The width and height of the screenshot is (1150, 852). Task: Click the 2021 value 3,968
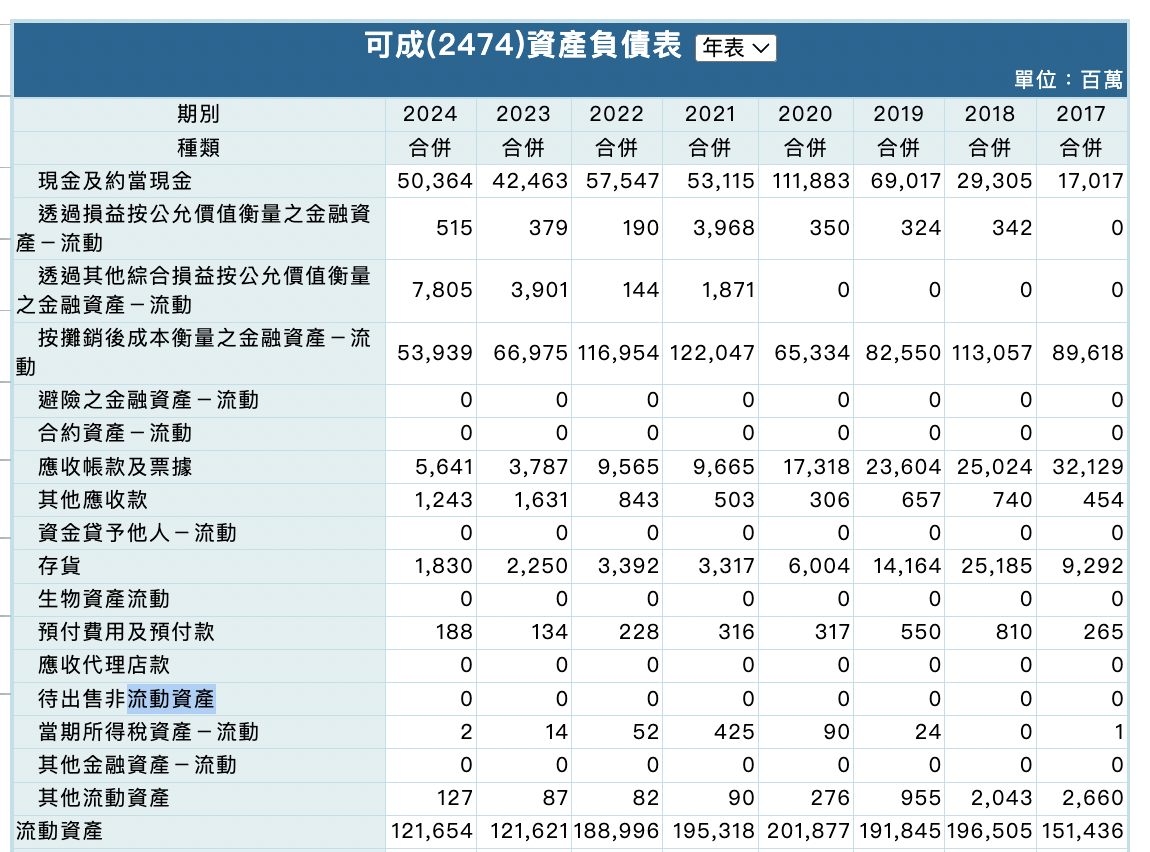pos(724,228)
